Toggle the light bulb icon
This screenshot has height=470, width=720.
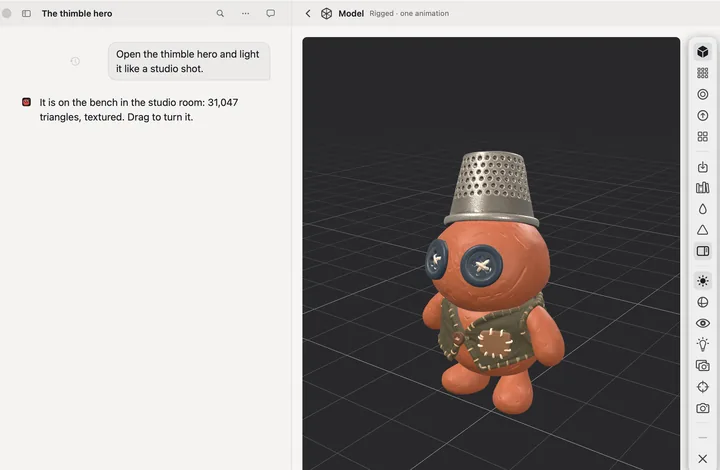[703, 344]
